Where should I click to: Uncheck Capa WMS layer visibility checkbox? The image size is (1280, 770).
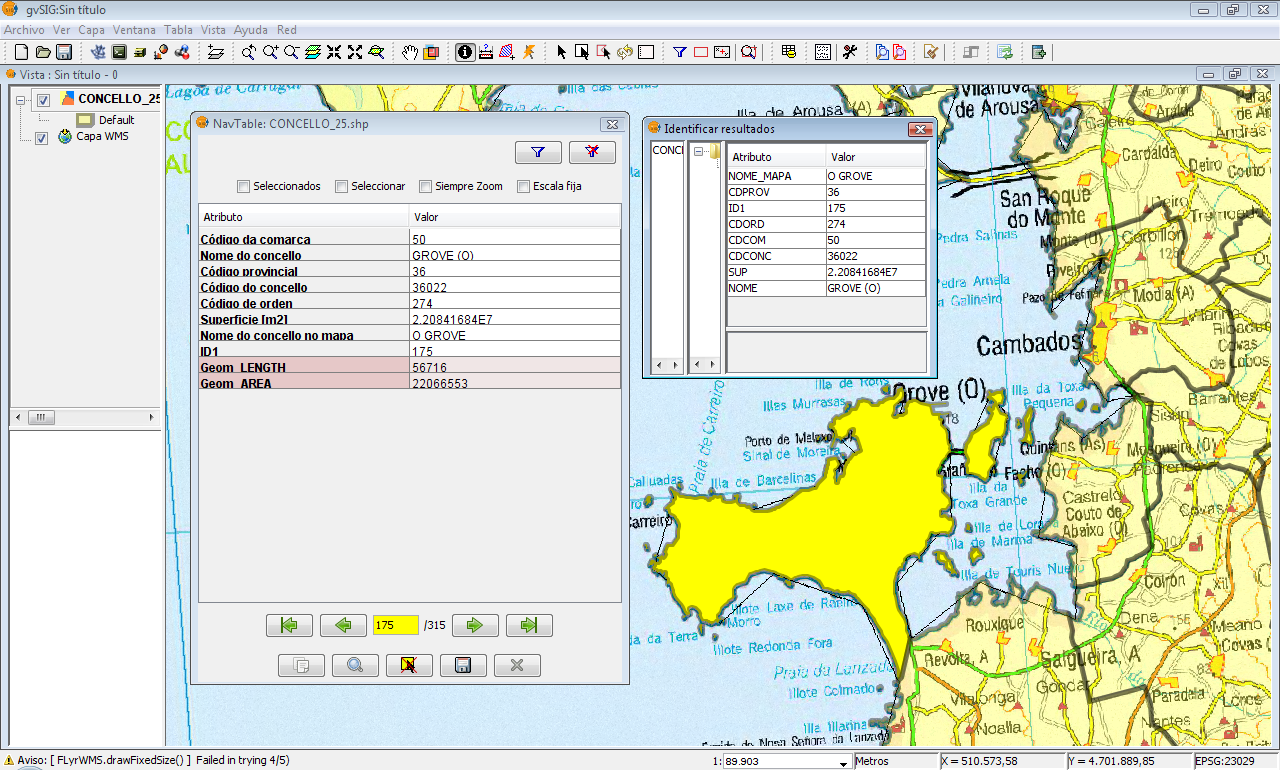(x=41, y=138)
